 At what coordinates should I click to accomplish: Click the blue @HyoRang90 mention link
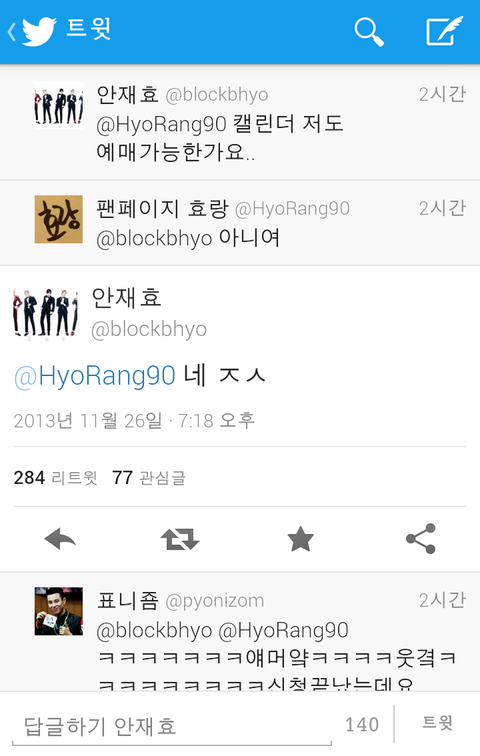pyautogui.click(x=94, y=376)
